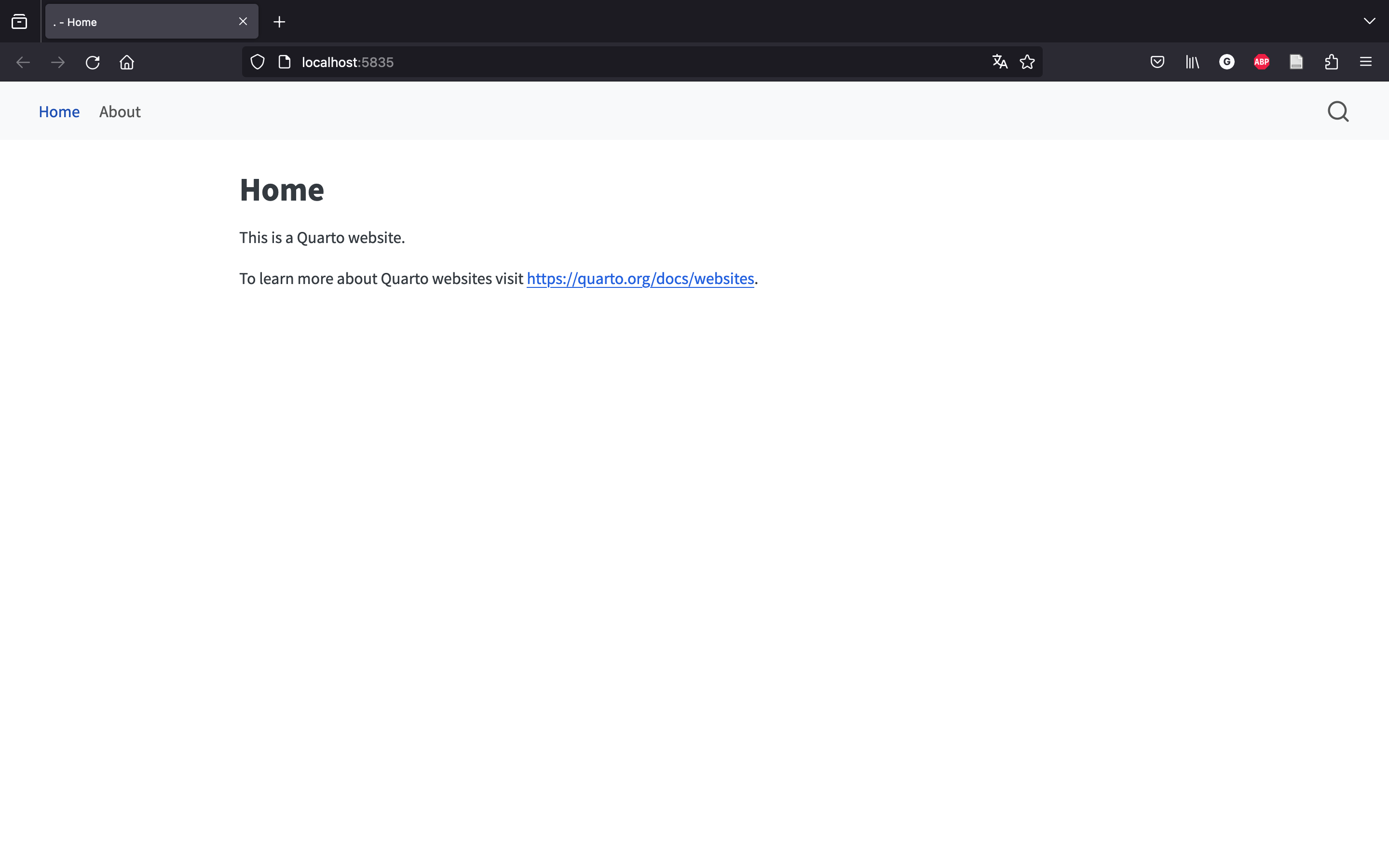Expand the list all tabs chevron

1369,21
